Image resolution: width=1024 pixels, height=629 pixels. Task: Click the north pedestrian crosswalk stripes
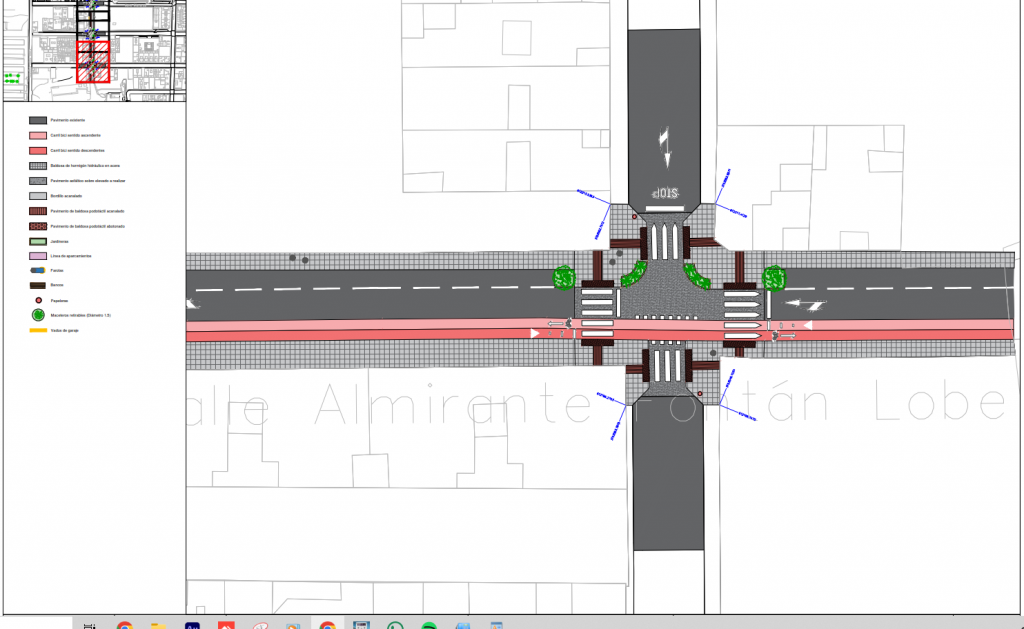(663, 240)
